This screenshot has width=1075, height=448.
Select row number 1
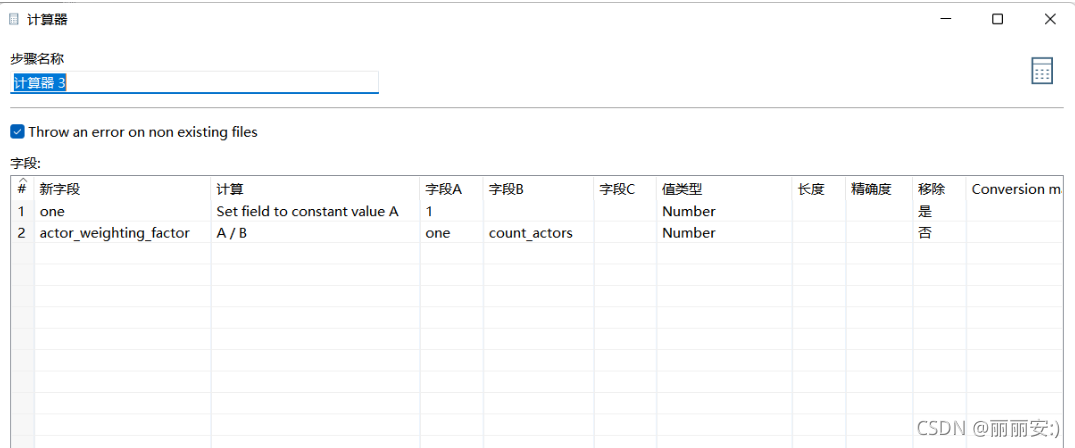click(23, 211)
